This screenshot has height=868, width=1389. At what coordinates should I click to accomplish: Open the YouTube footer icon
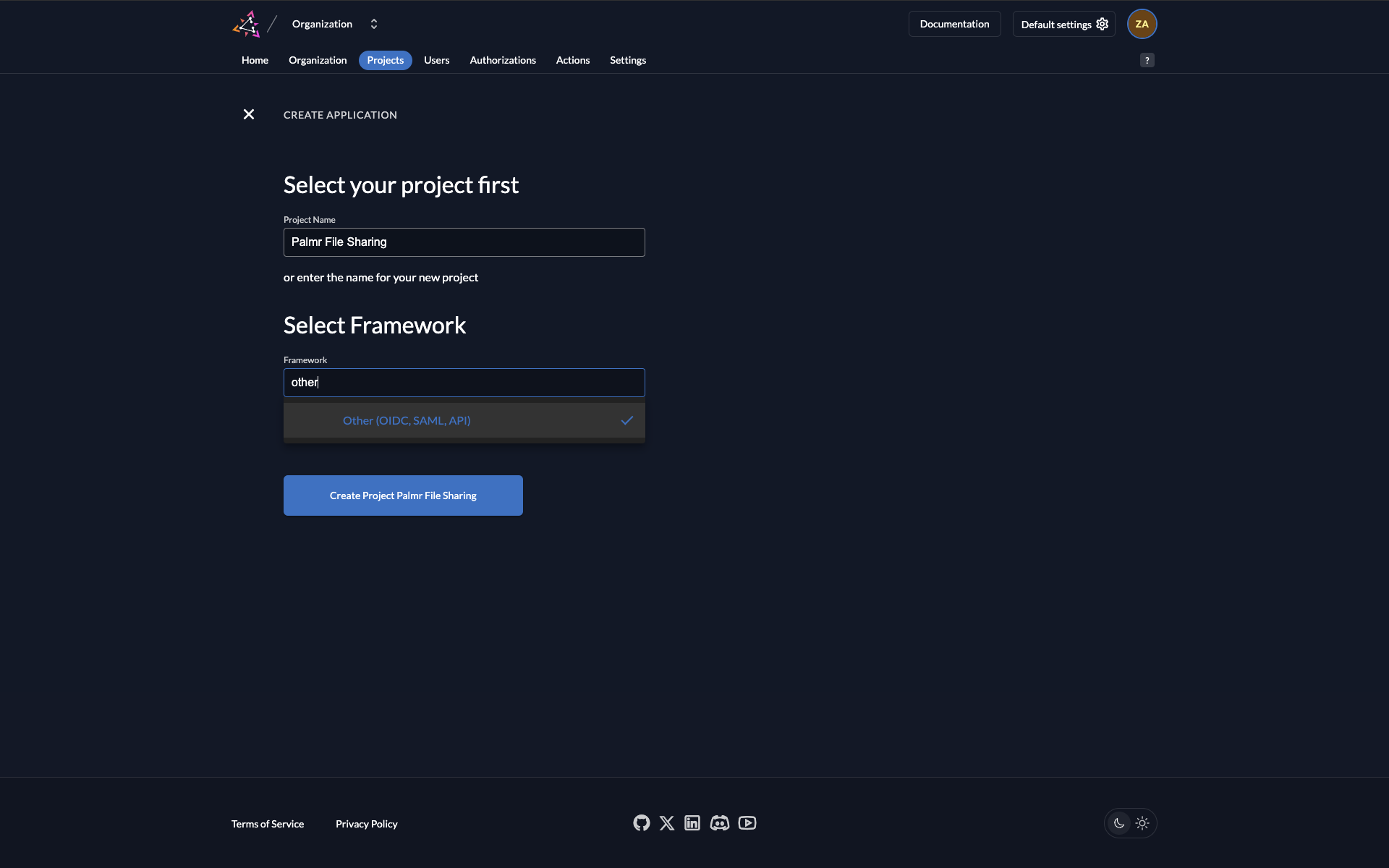(747, 823)
